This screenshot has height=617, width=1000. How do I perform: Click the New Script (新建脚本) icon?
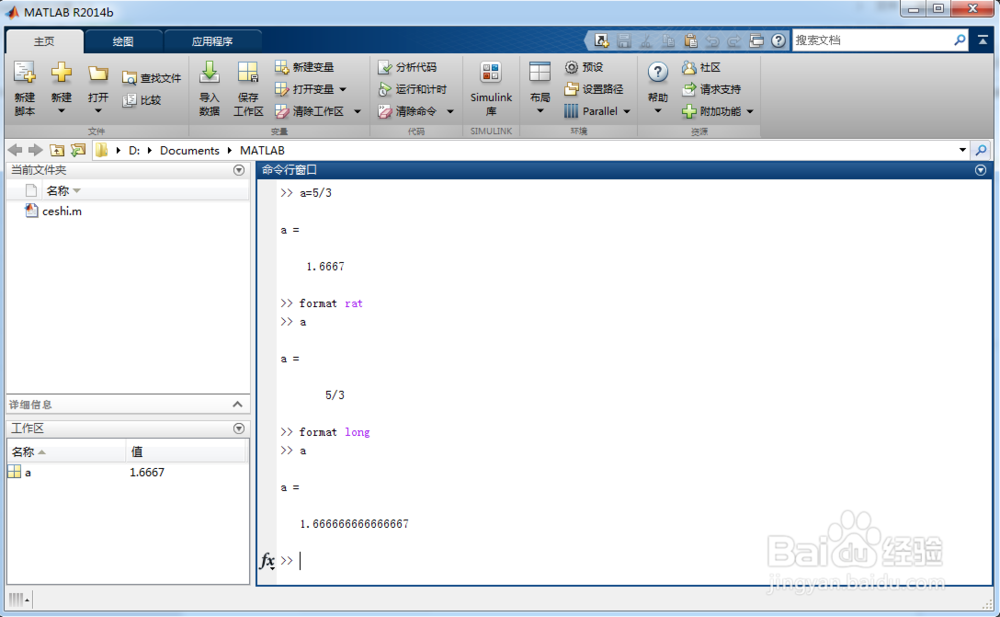24,73
